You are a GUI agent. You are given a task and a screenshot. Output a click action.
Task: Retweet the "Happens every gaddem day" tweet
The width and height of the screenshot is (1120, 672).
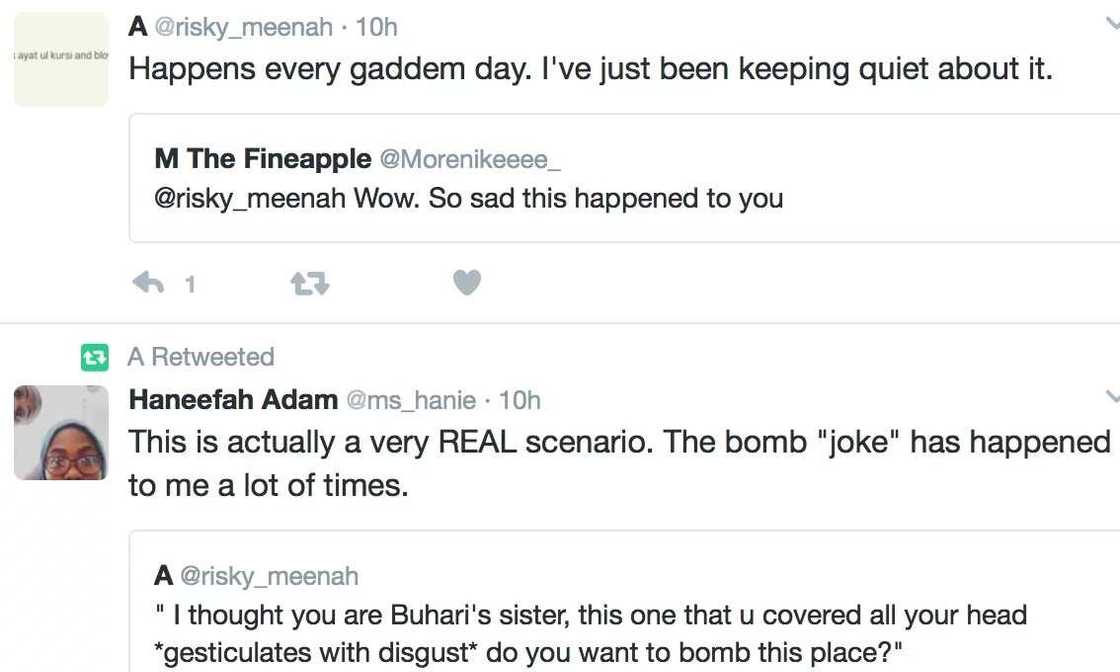pos(309,284)
